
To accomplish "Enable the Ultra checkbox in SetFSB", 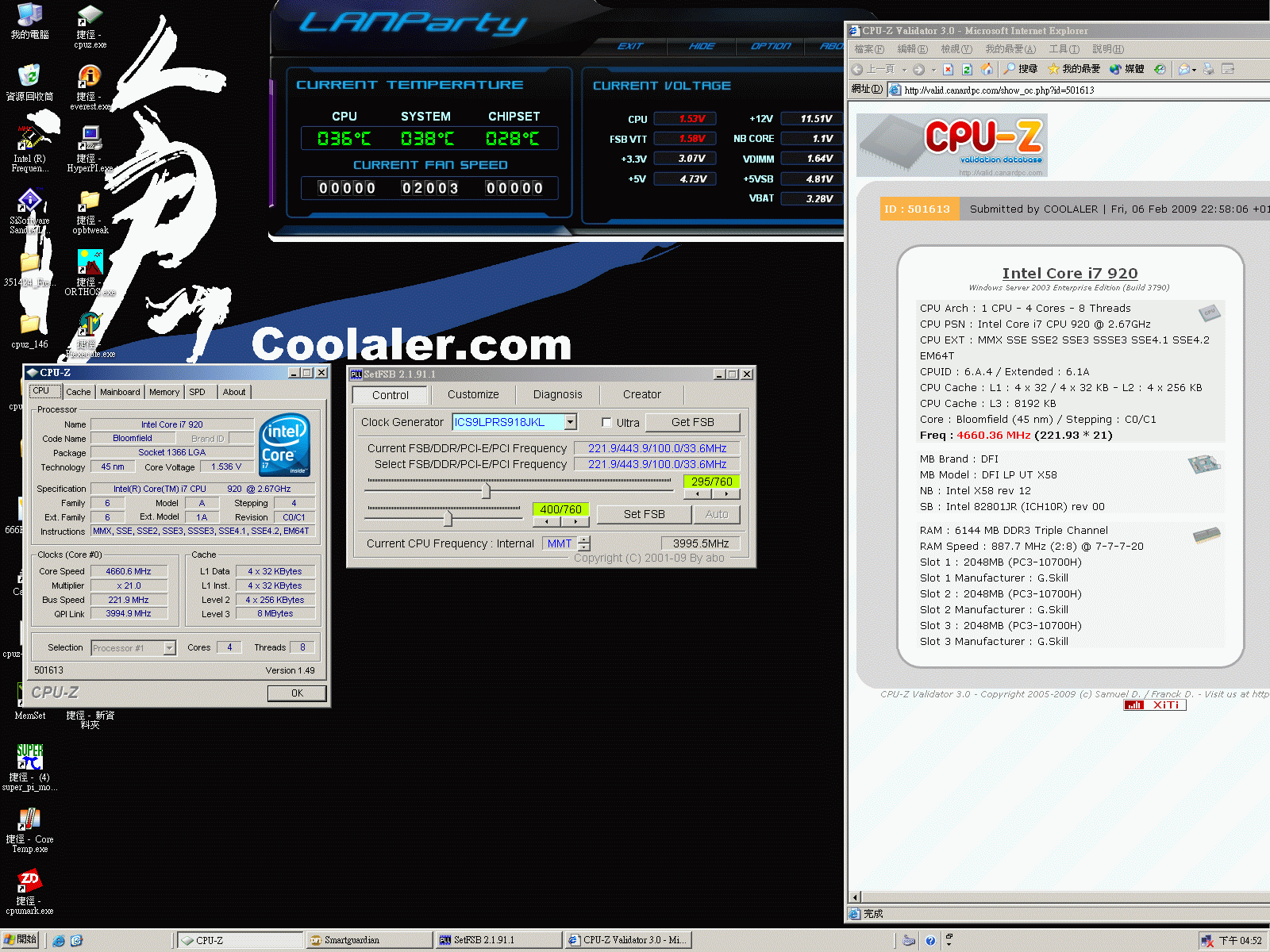I will [606, 422].
